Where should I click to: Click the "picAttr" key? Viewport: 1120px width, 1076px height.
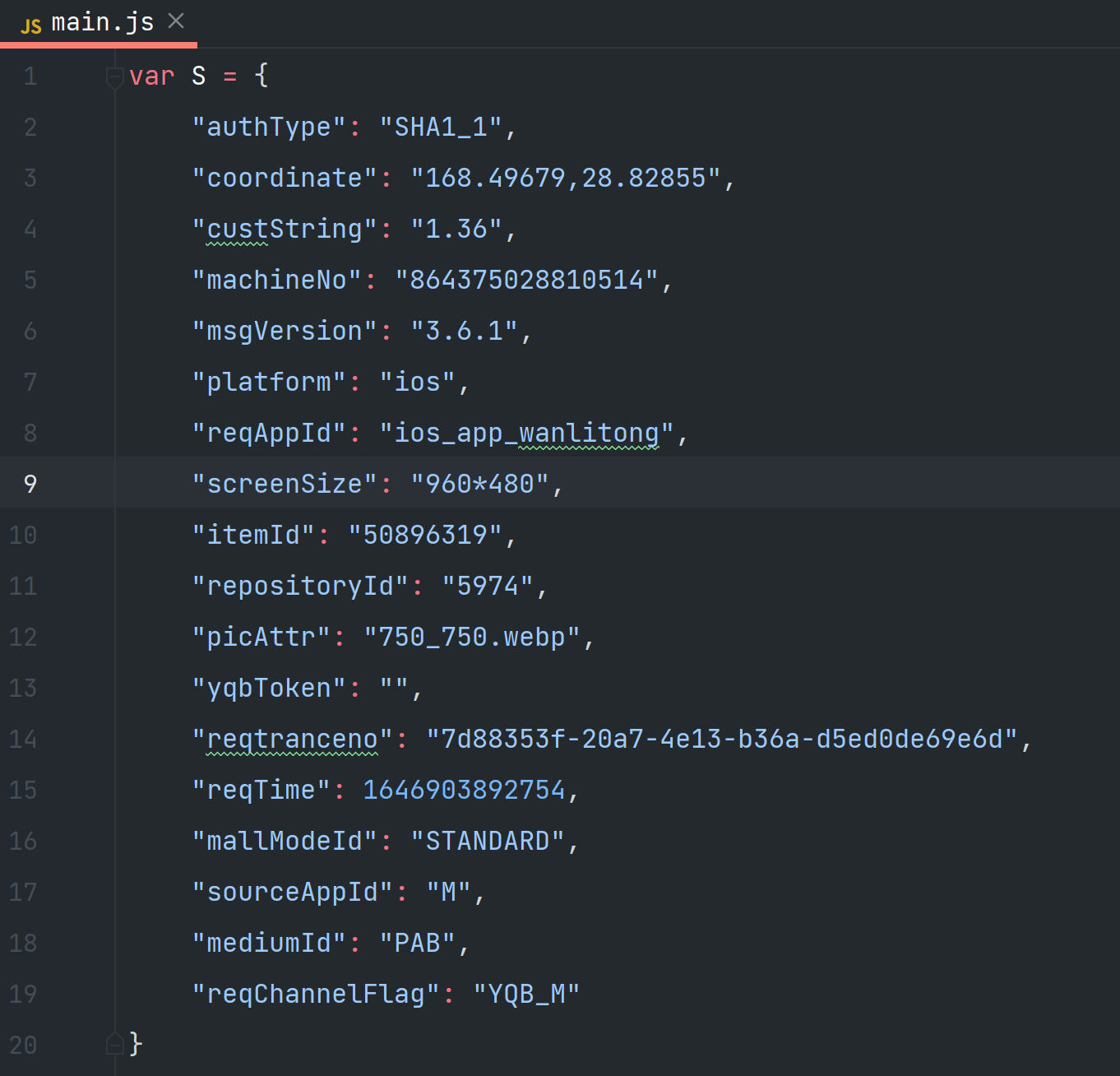(x=261, y=638)
